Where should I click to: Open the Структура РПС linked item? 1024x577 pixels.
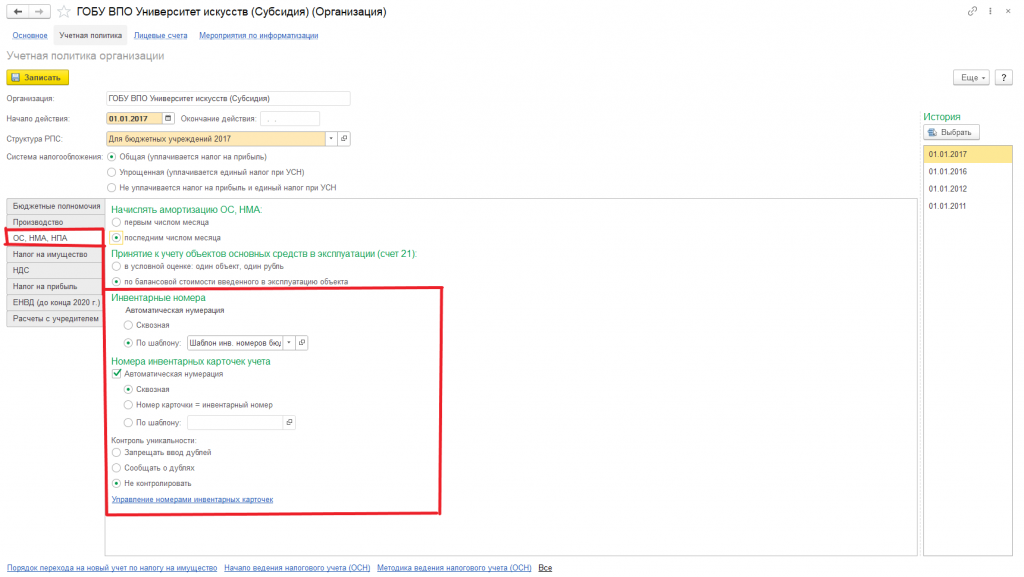[344, 138]
